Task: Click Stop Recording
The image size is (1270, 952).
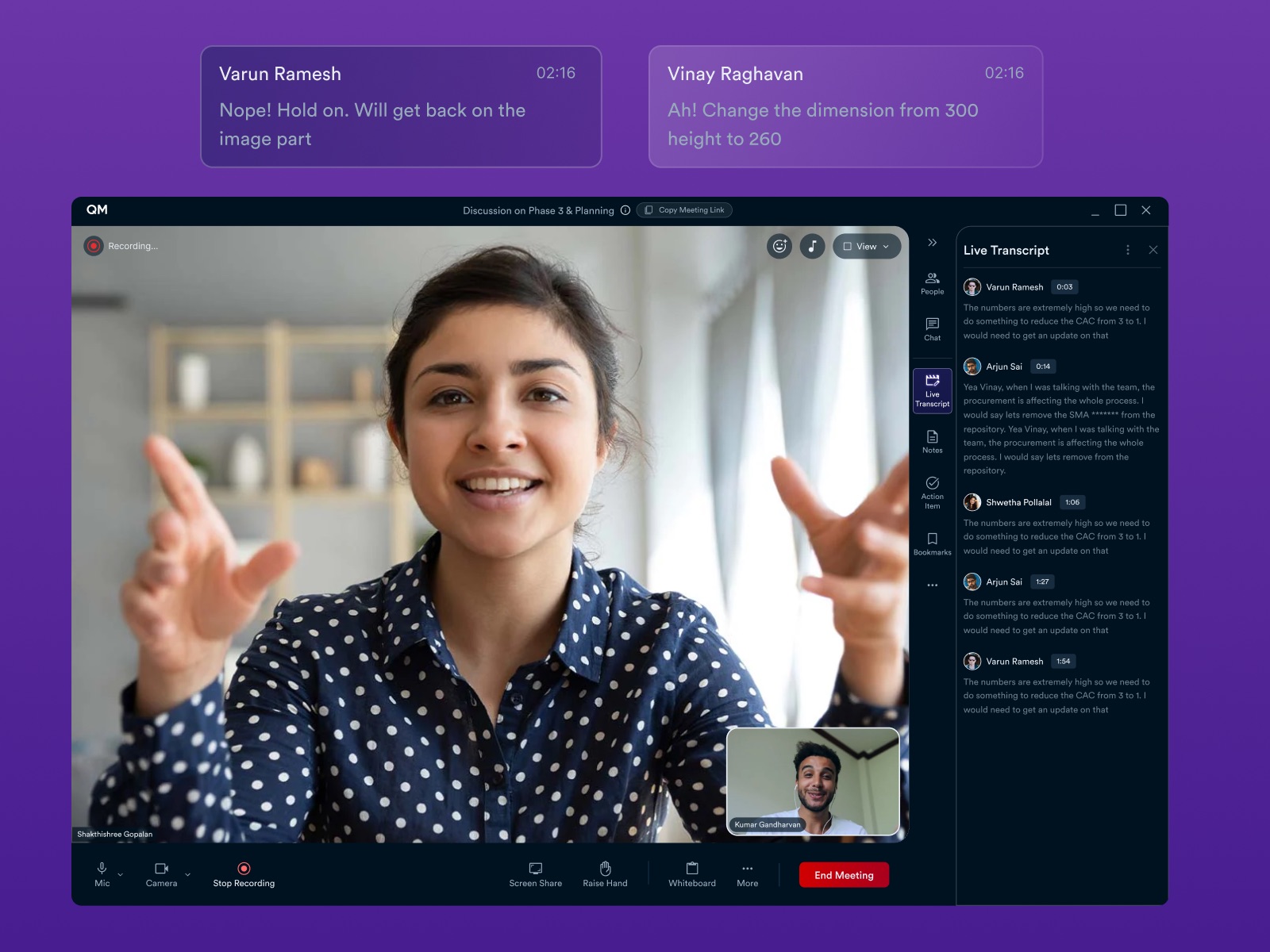Action: [244, 874]
